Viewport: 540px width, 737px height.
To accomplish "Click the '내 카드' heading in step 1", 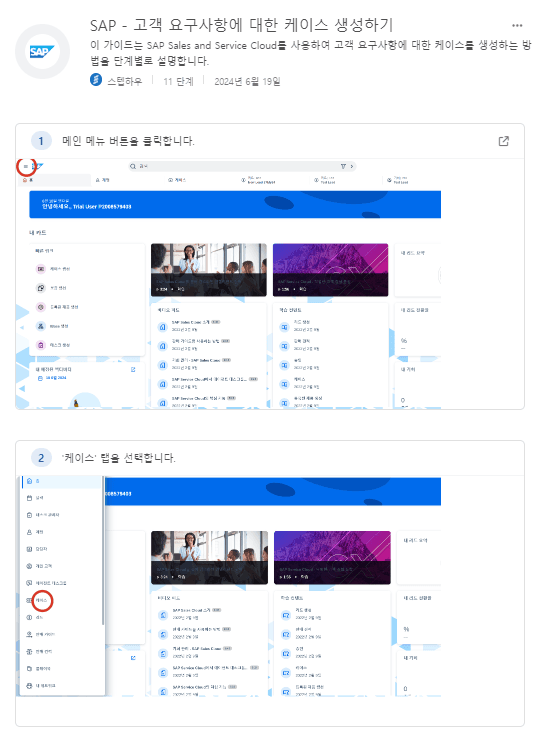I will pyautogui.click(x=38, y=233).
